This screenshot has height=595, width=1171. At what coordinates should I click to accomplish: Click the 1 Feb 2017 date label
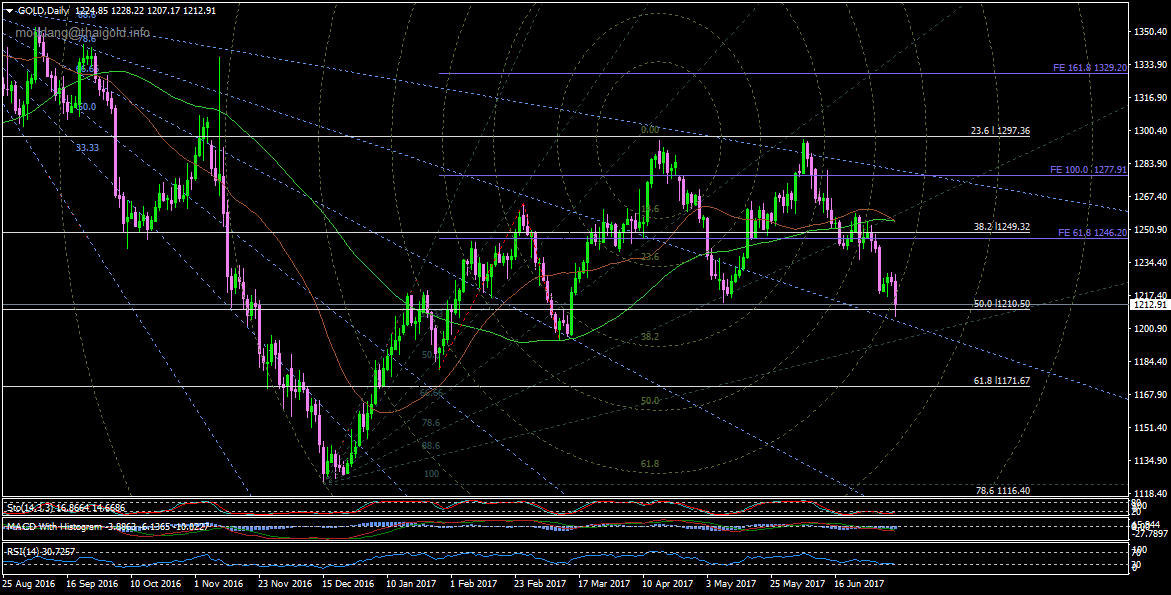pyautogui.click(x=475, y=583)
